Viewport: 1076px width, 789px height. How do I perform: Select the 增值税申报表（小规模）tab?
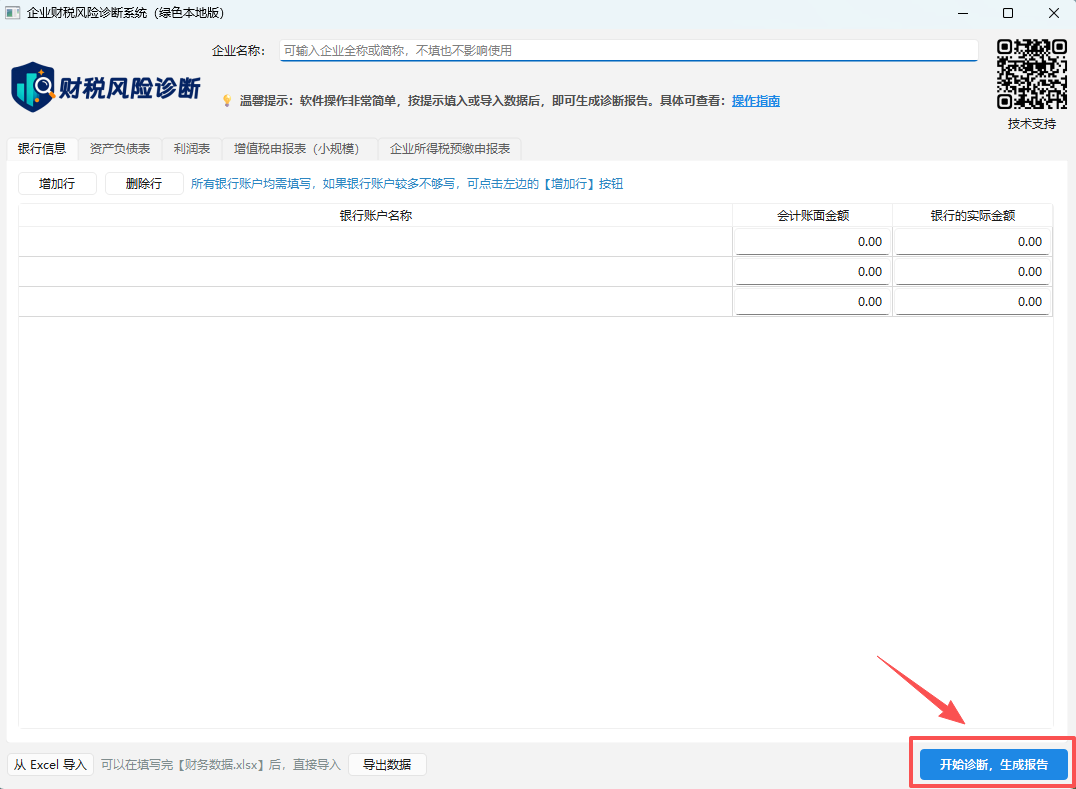[x=300, y=149]
